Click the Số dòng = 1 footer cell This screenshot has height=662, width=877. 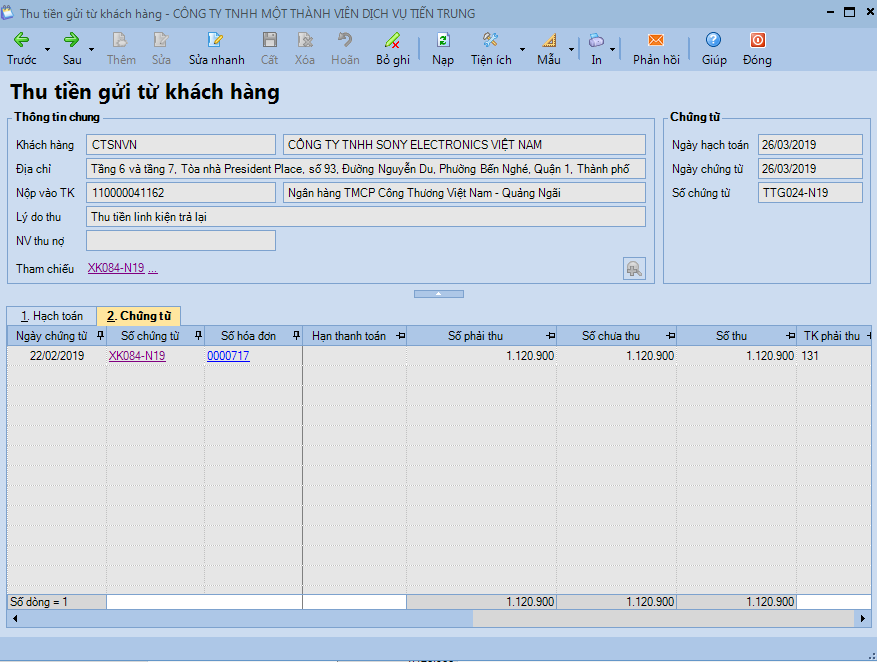pos(56,602)
